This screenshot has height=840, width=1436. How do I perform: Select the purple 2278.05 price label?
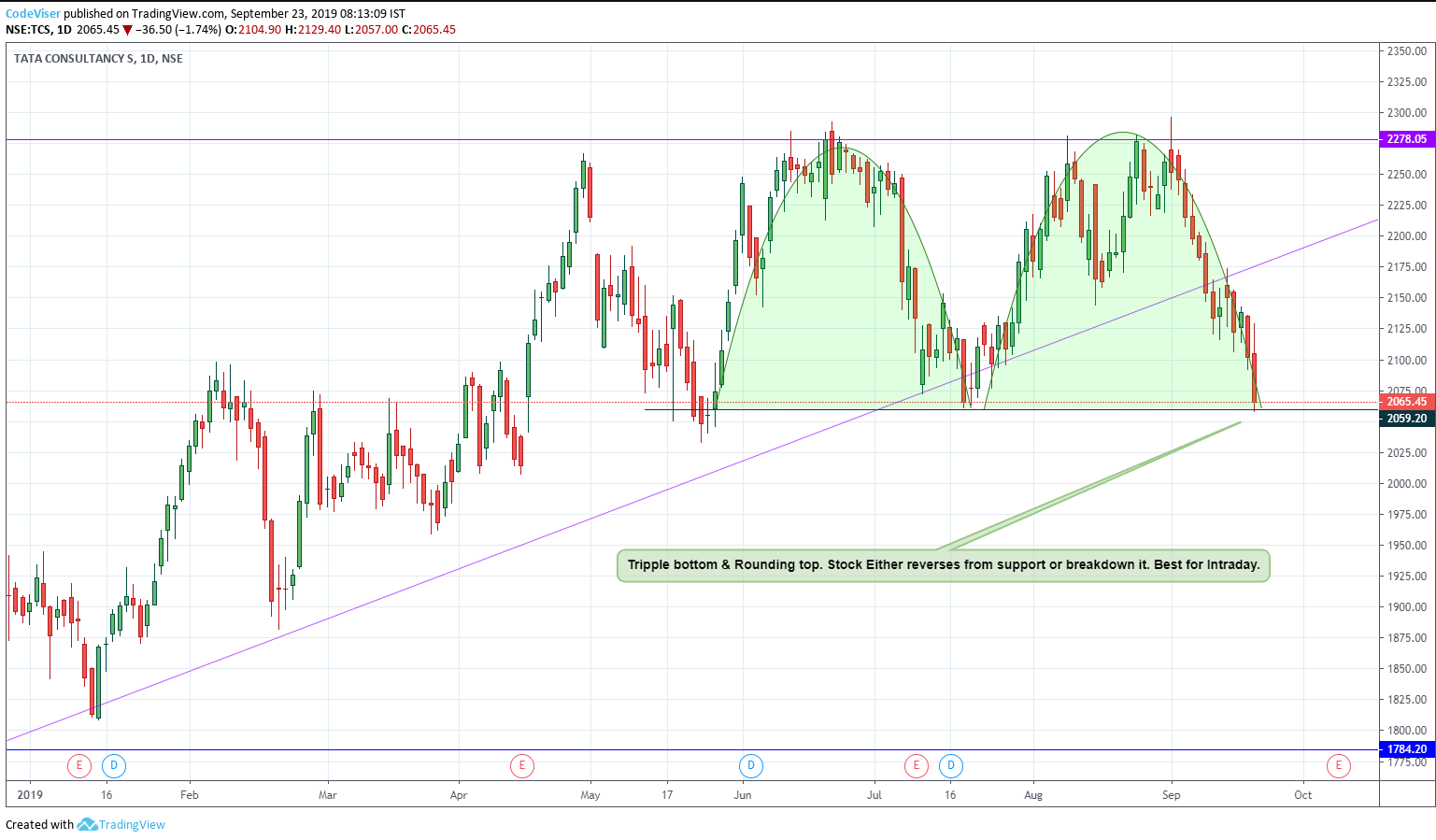click(1407, 139)
